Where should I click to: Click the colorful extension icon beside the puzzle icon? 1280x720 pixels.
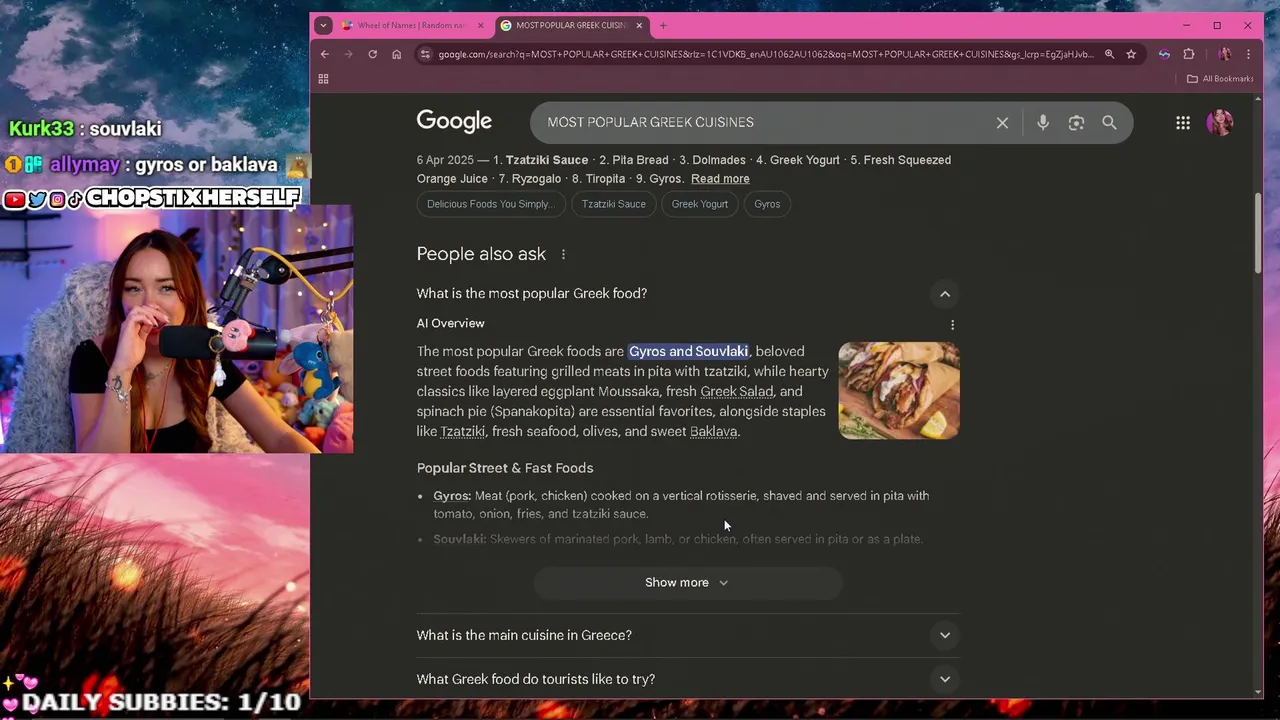(1164, 54)
